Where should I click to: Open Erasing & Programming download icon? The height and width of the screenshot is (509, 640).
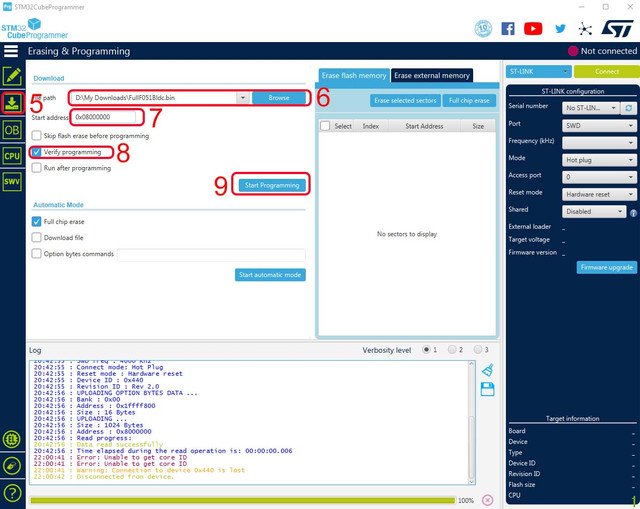tap(12, 103)
